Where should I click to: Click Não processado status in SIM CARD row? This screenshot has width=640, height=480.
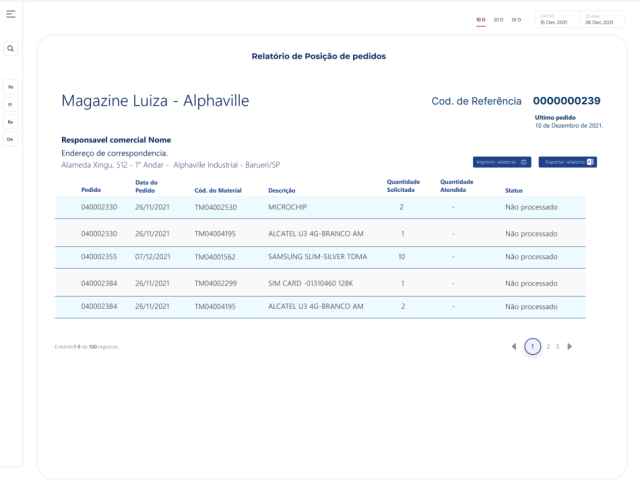(531, 284)
